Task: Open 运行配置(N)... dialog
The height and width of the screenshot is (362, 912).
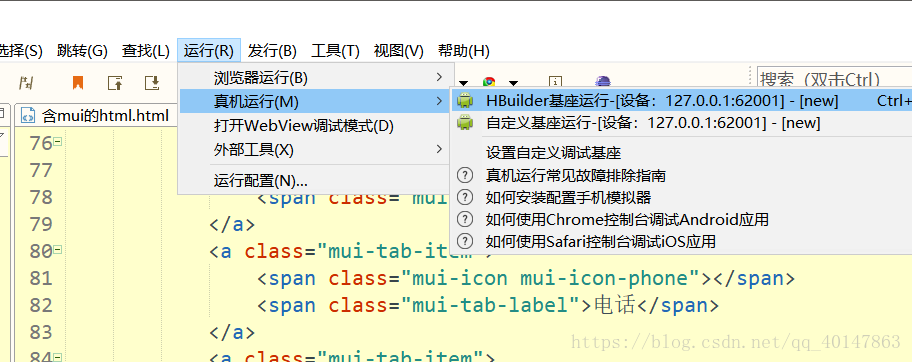Action: coord(314,181)
